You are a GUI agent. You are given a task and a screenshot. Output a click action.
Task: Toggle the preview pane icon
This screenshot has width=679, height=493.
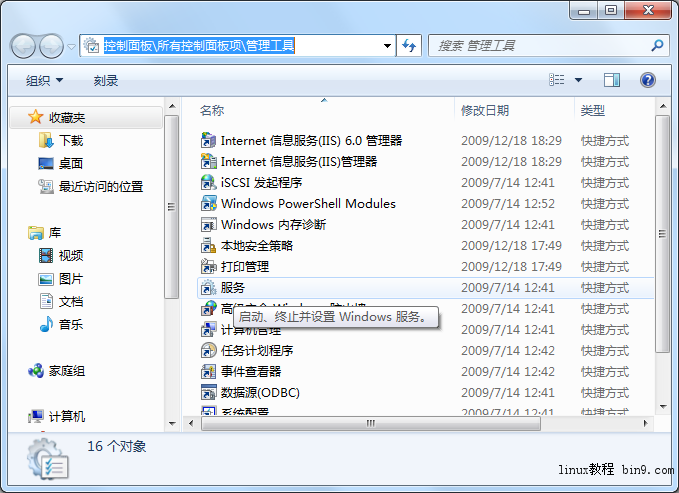tap(612, 80)
